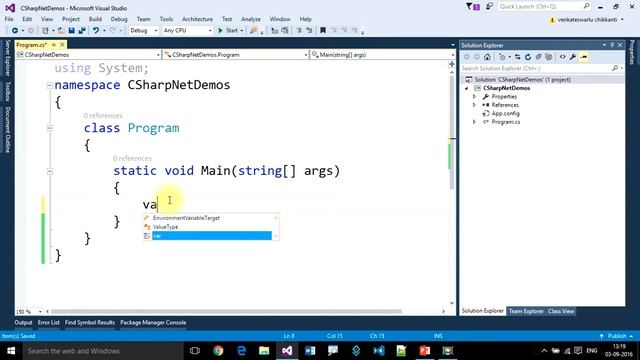Click the comment selected lines toolbar icon
This screenshot has height=360, width=640.
pos(299,31)
